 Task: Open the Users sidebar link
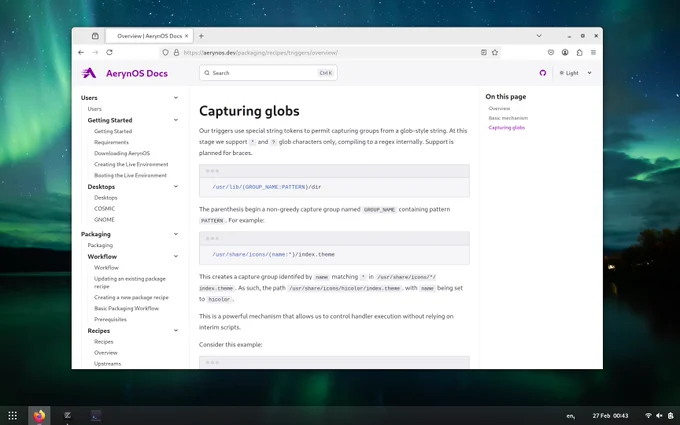tap(95, 109)
